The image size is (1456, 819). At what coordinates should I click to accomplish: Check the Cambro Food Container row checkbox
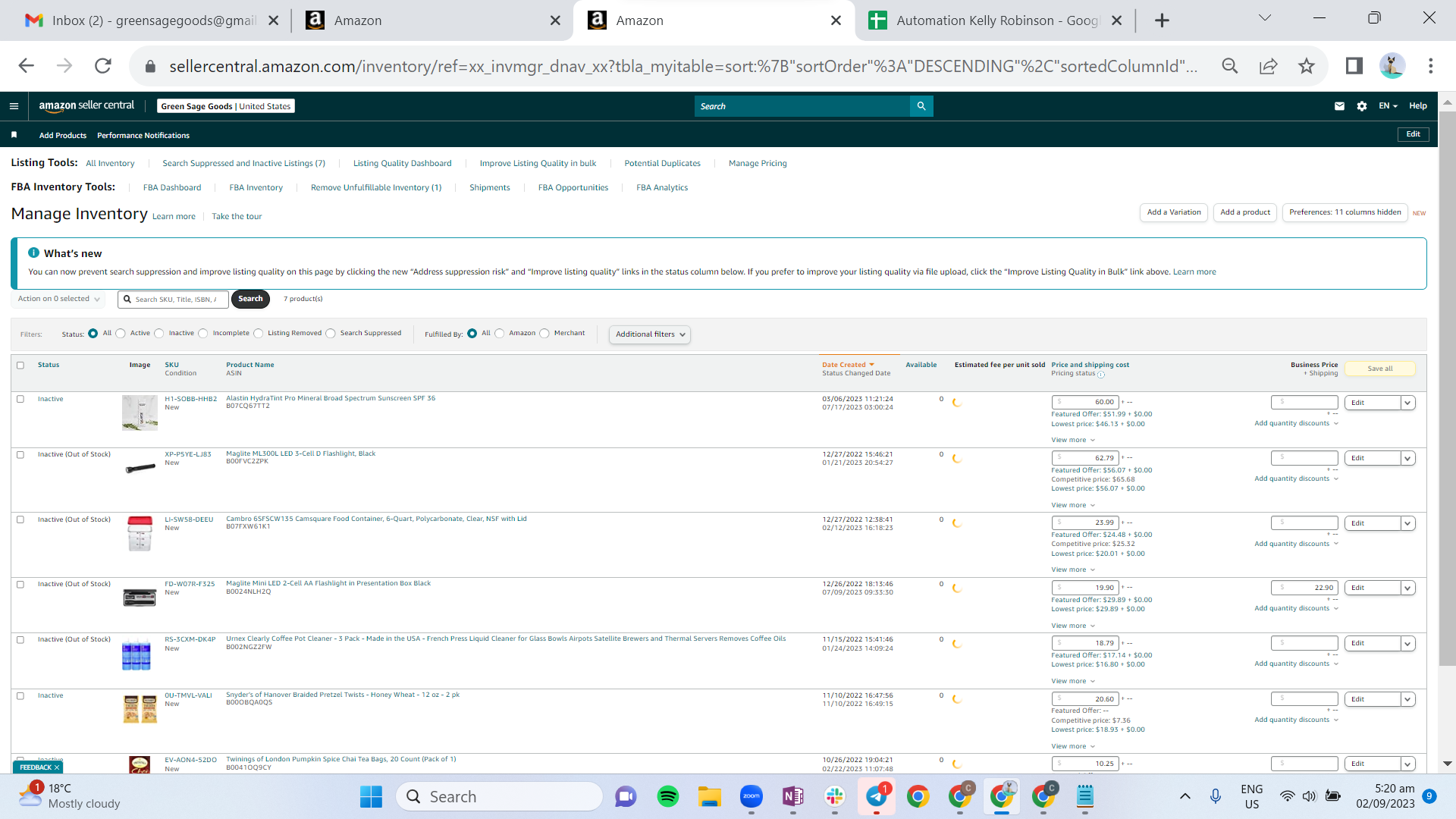click(x=20, y=519)
